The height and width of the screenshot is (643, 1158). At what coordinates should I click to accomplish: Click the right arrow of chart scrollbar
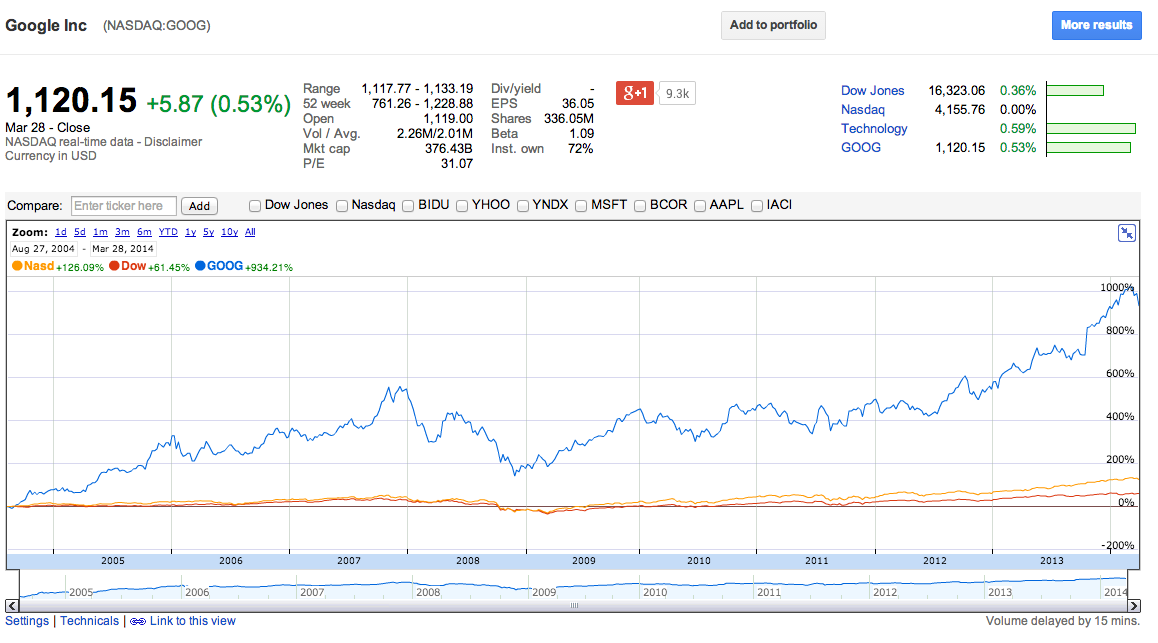pos(1134,606)
